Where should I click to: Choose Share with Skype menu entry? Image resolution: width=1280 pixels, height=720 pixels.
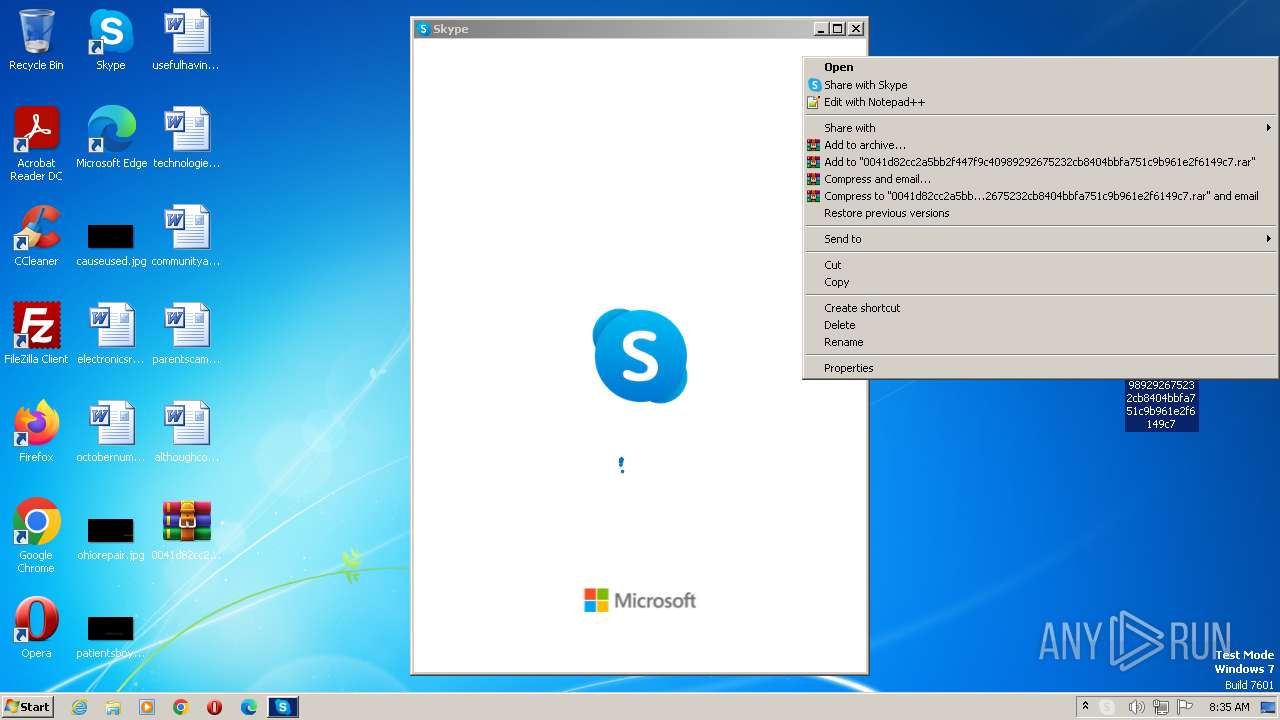pos(1040,85)
